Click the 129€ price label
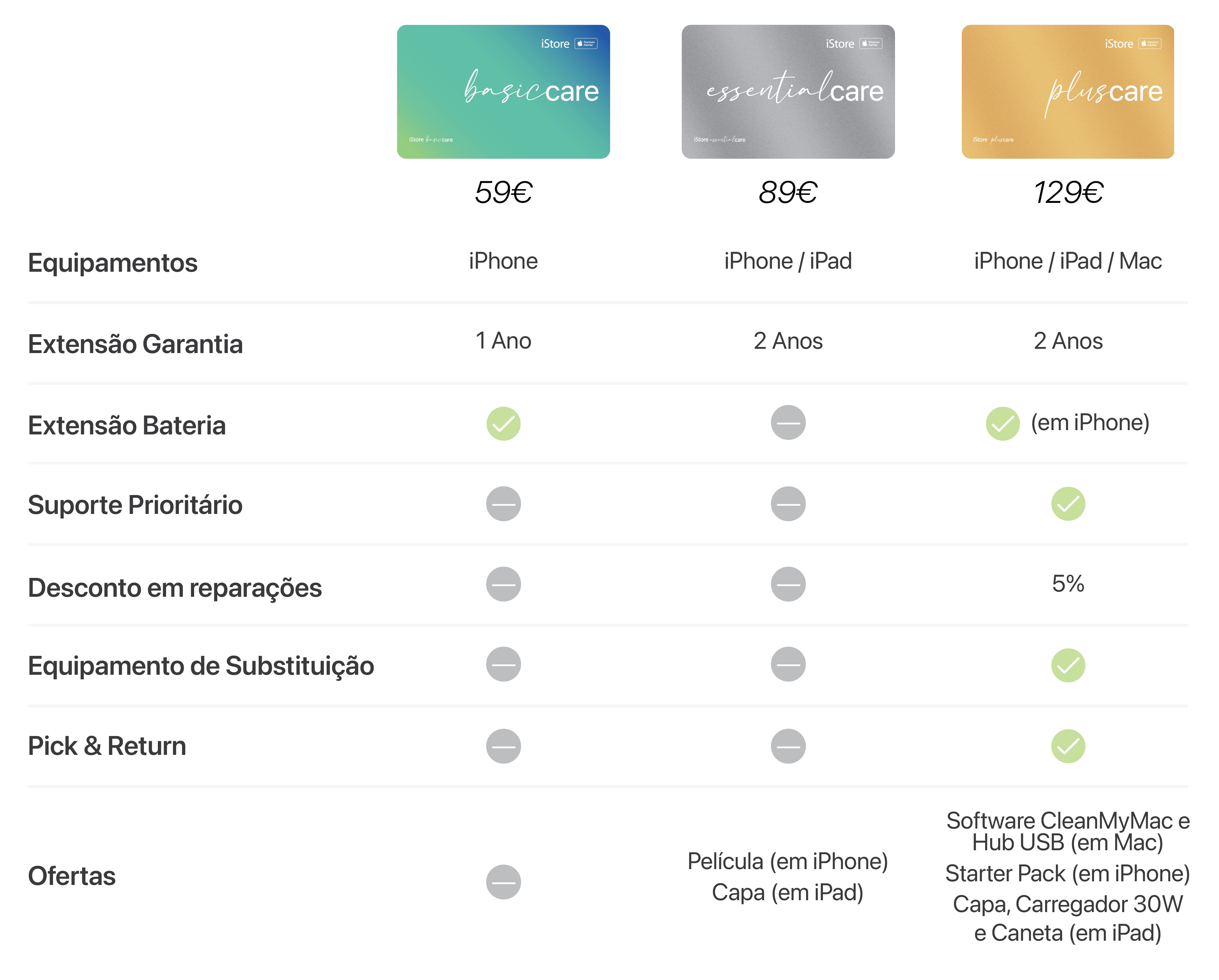The height and width of the screenshot is (980, 1219). coord(1068,192)
